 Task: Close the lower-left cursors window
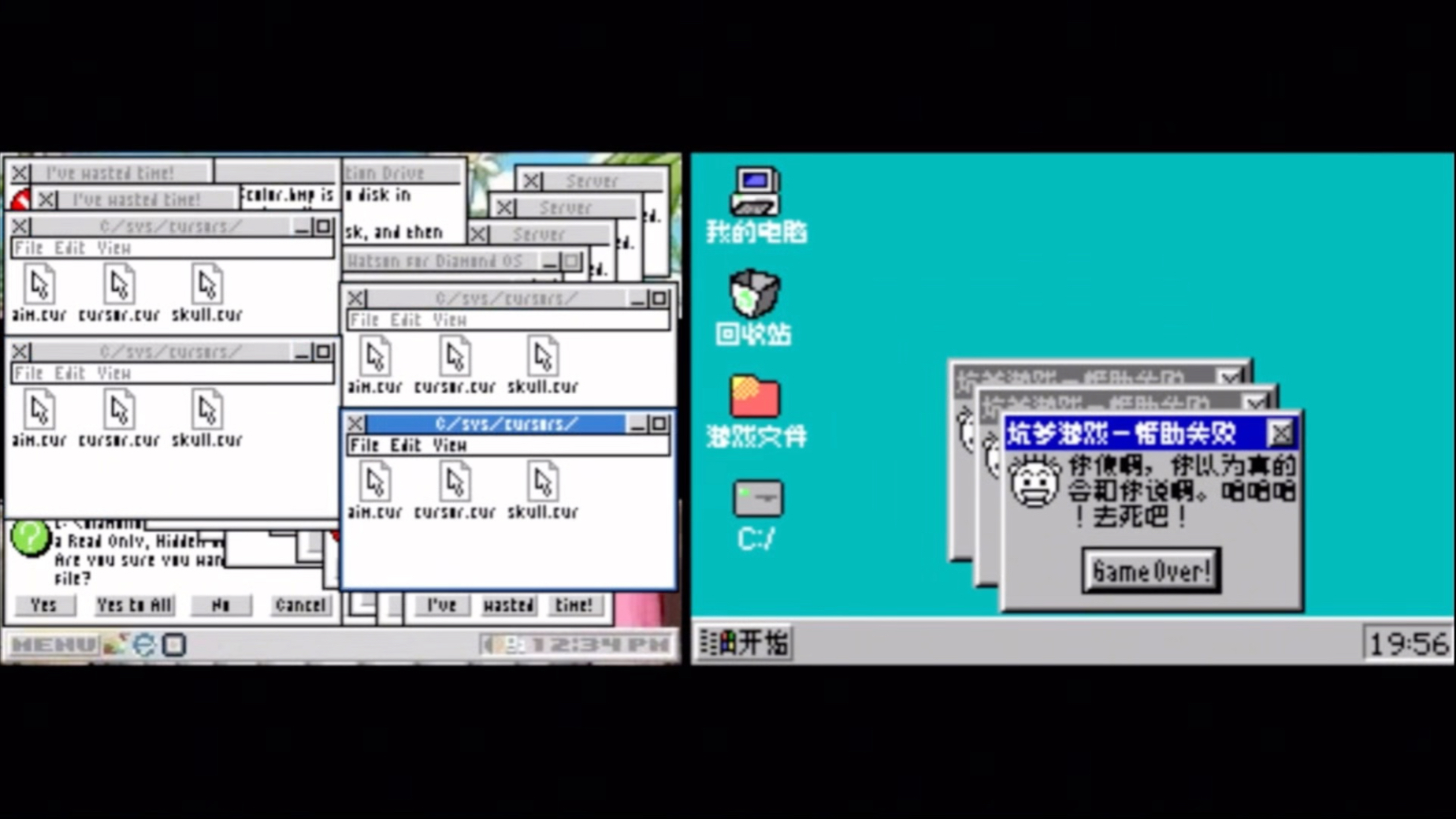click(20, 352)
